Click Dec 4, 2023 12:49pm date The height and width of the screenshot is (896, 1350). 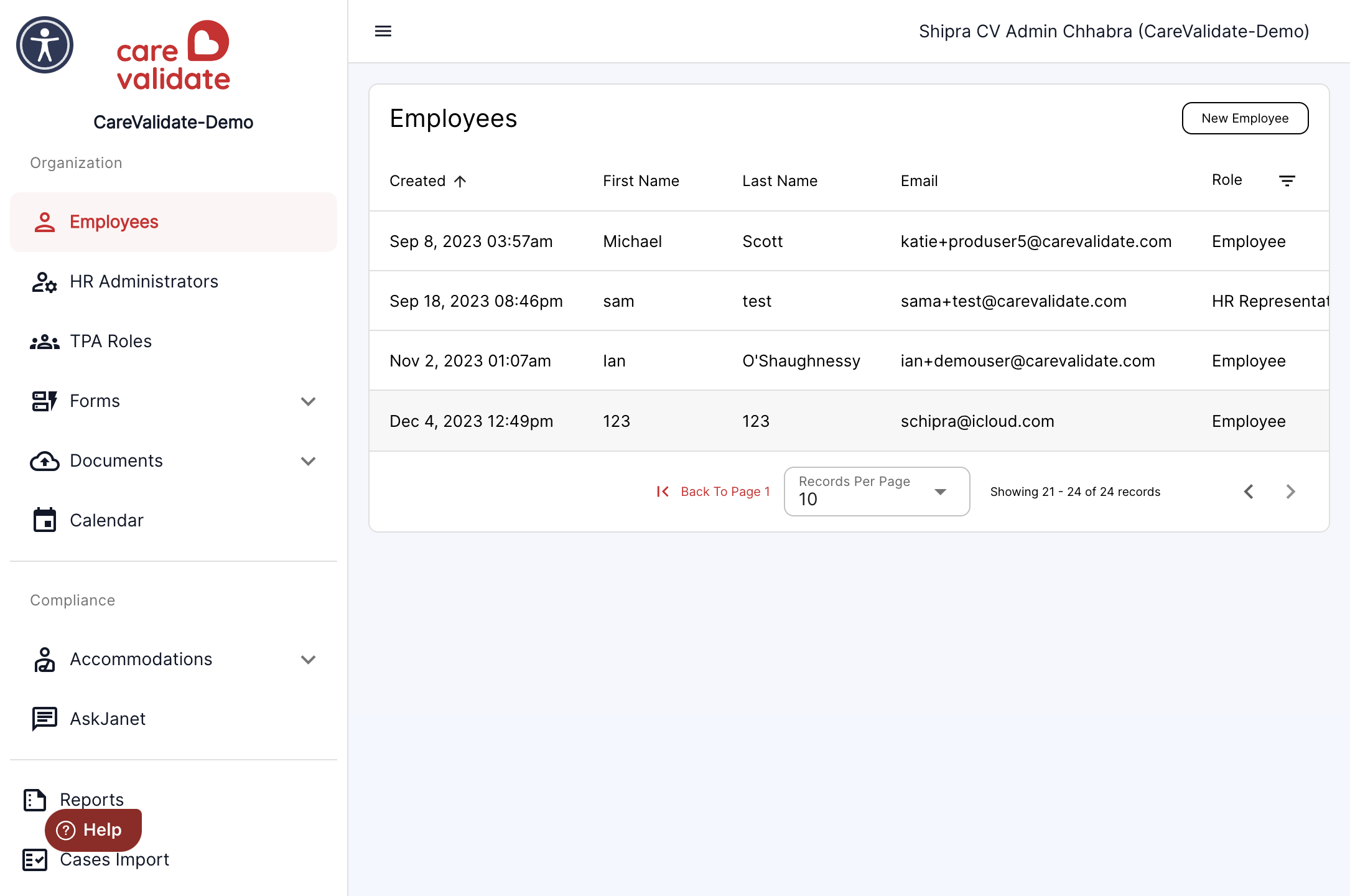471,421
